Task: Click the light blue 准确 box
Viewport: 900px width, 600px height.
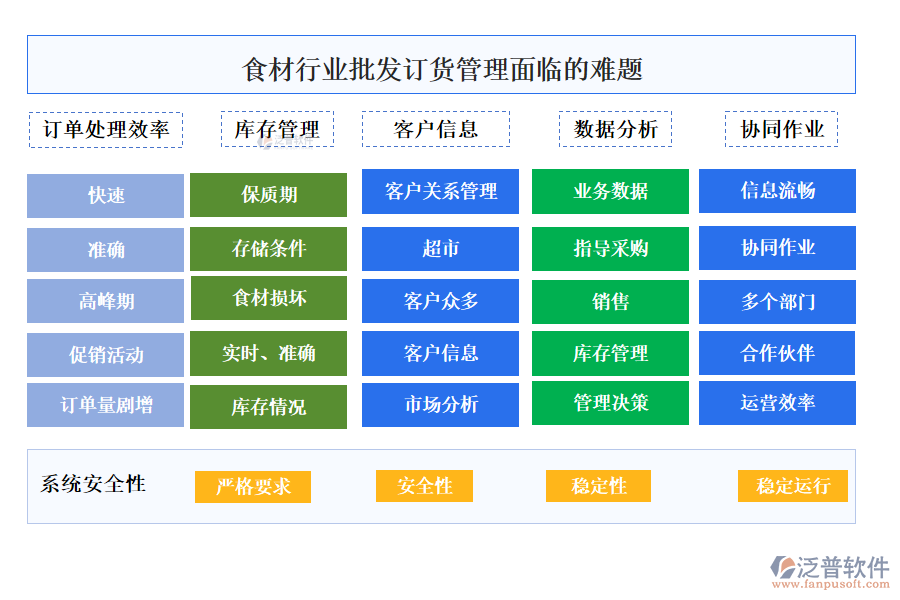Action: tap(106, 250)
